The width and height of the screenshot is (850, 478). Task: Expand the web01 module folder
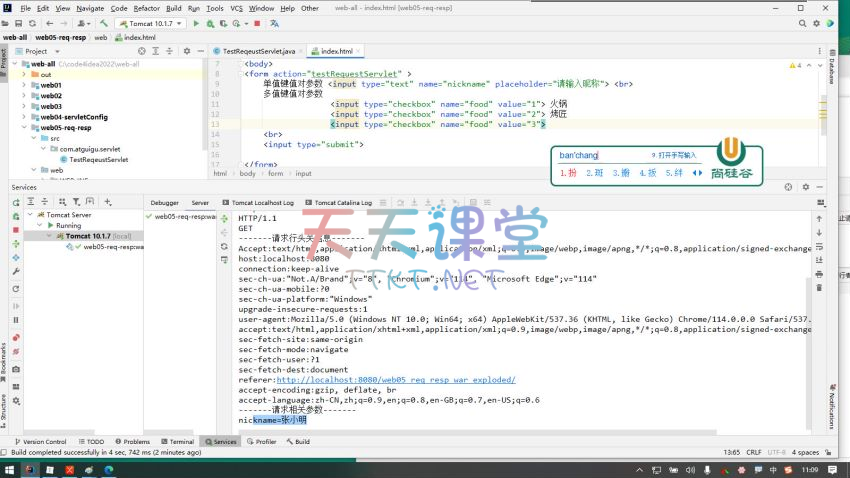tap(24, 85)
